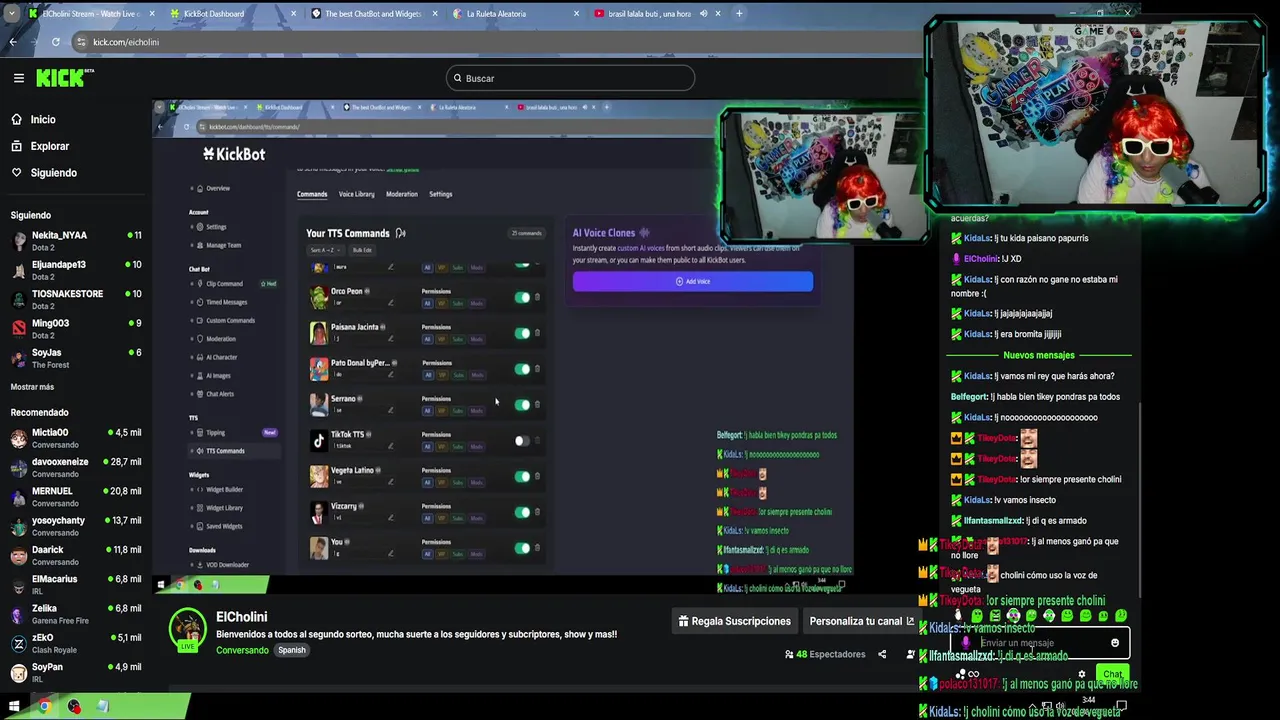Open Eljuandape13 followed channel

pyautogui.click(x=76, y=270)
